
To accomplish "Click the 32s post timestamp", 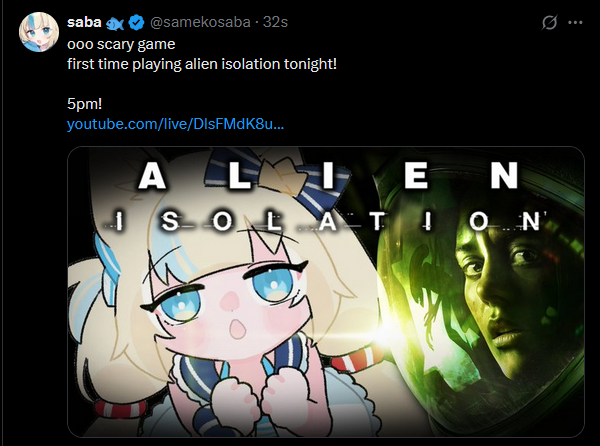I will 275,22.
